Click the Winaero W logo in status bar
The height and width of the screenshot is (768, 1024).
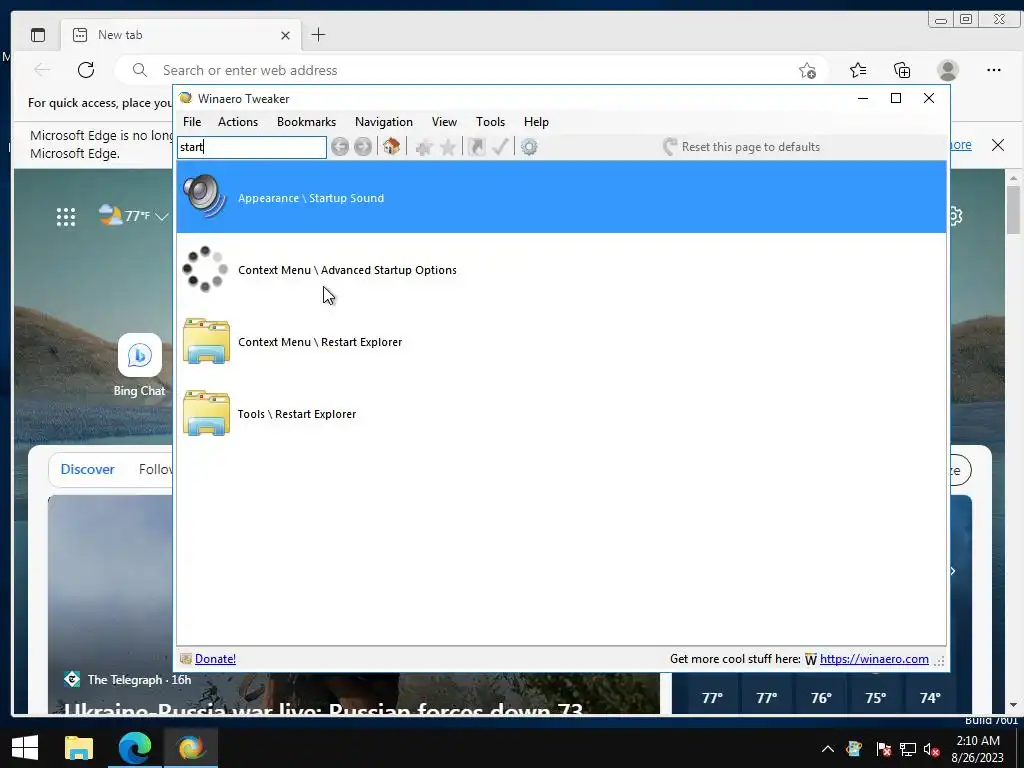point(810,660)
